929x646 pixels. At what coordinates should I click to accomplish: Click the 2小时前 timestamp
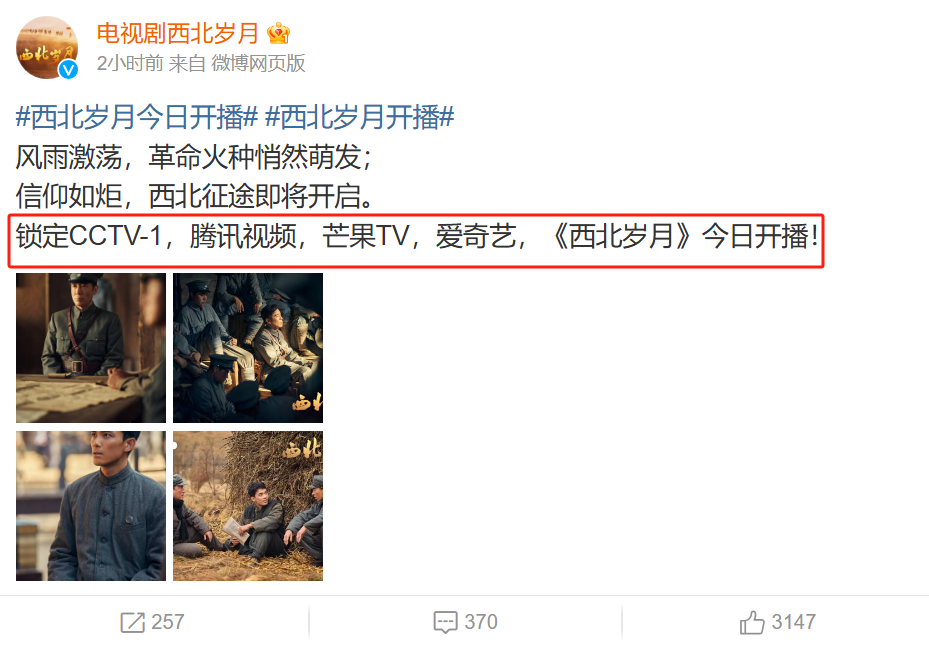point(130,63)
